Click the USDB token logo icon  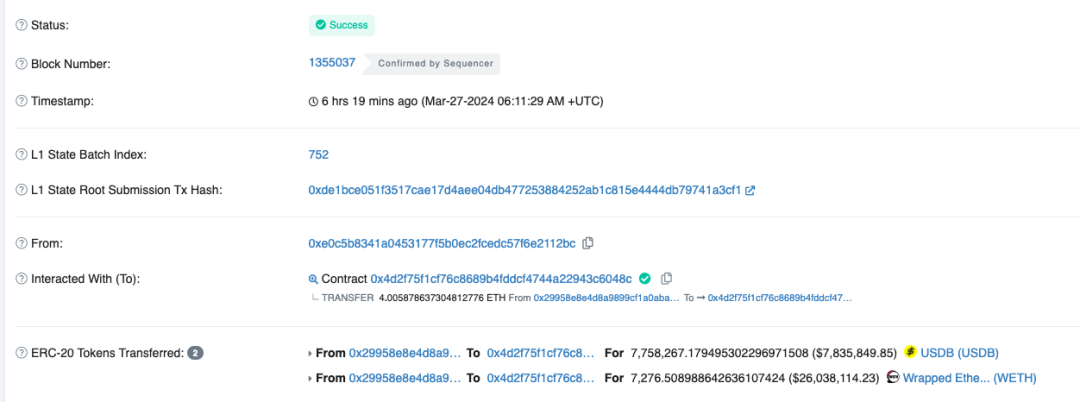click(x=911, y=352)
